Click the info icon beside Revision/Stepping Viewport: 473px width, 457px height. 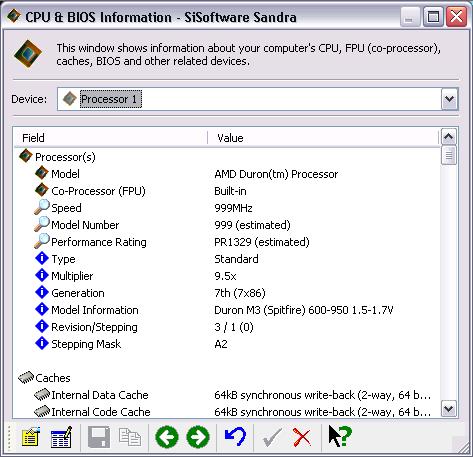[x=42, y=326]
